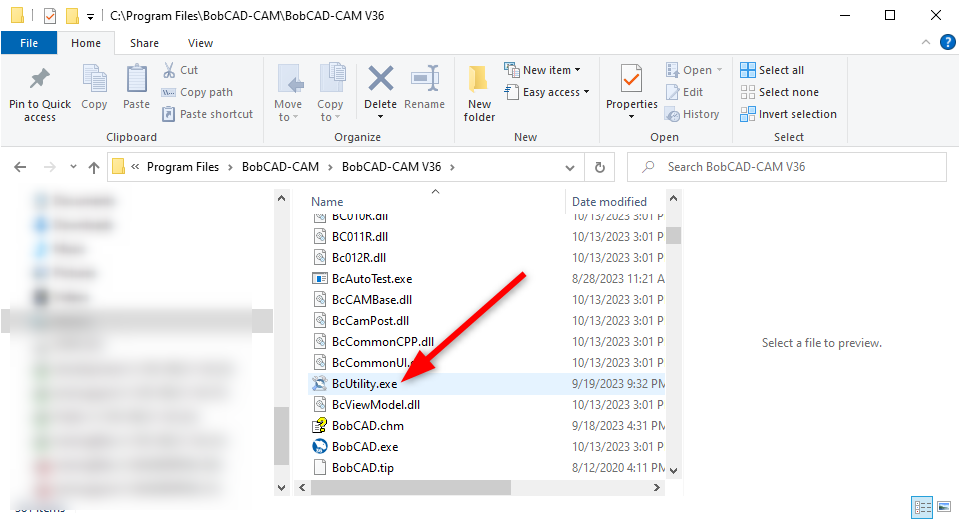Viewport: 960px width, 520px height.
Task: Copy path of selected file
Action: [197, 92]
